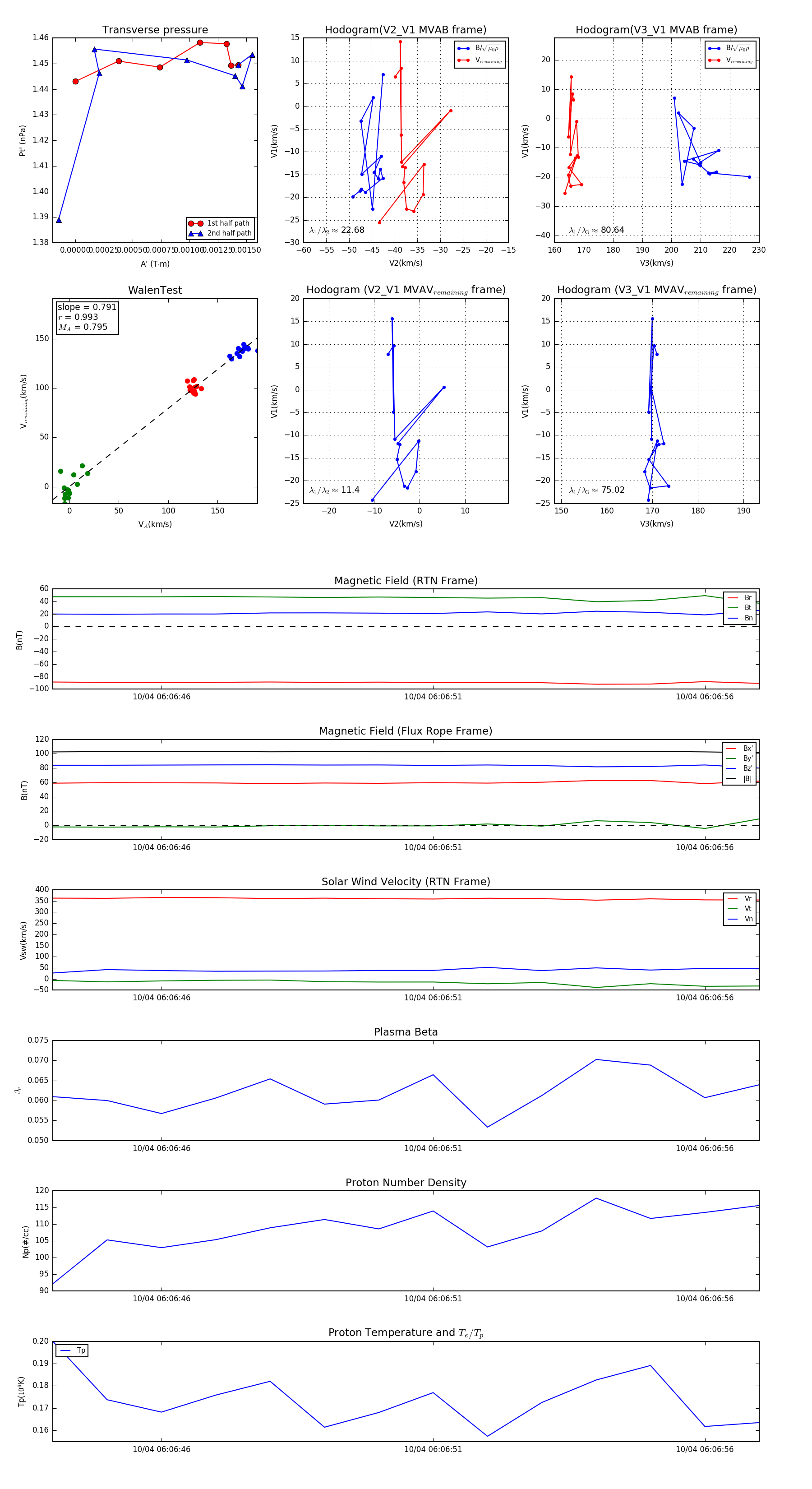Select the 'Plasma Beta' plot title
Viewport: 812px width, 1489px height.
(406, 1032)
